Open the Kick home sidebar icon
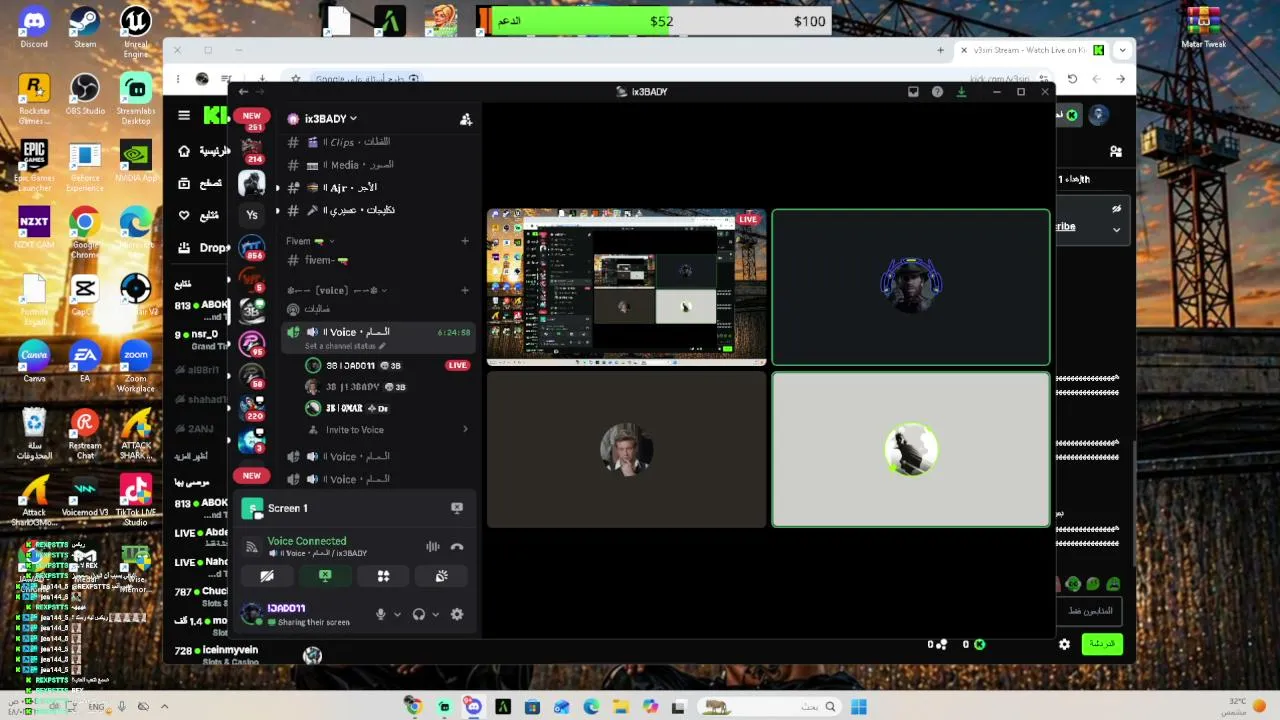The width and height of the screenshot is (1280, 720). 184,151
